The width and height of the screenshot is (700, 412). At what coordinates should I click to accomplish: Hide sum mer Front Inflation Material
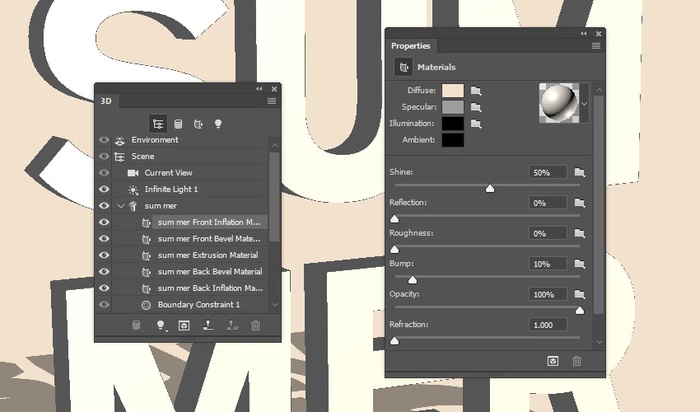point(104,222)
